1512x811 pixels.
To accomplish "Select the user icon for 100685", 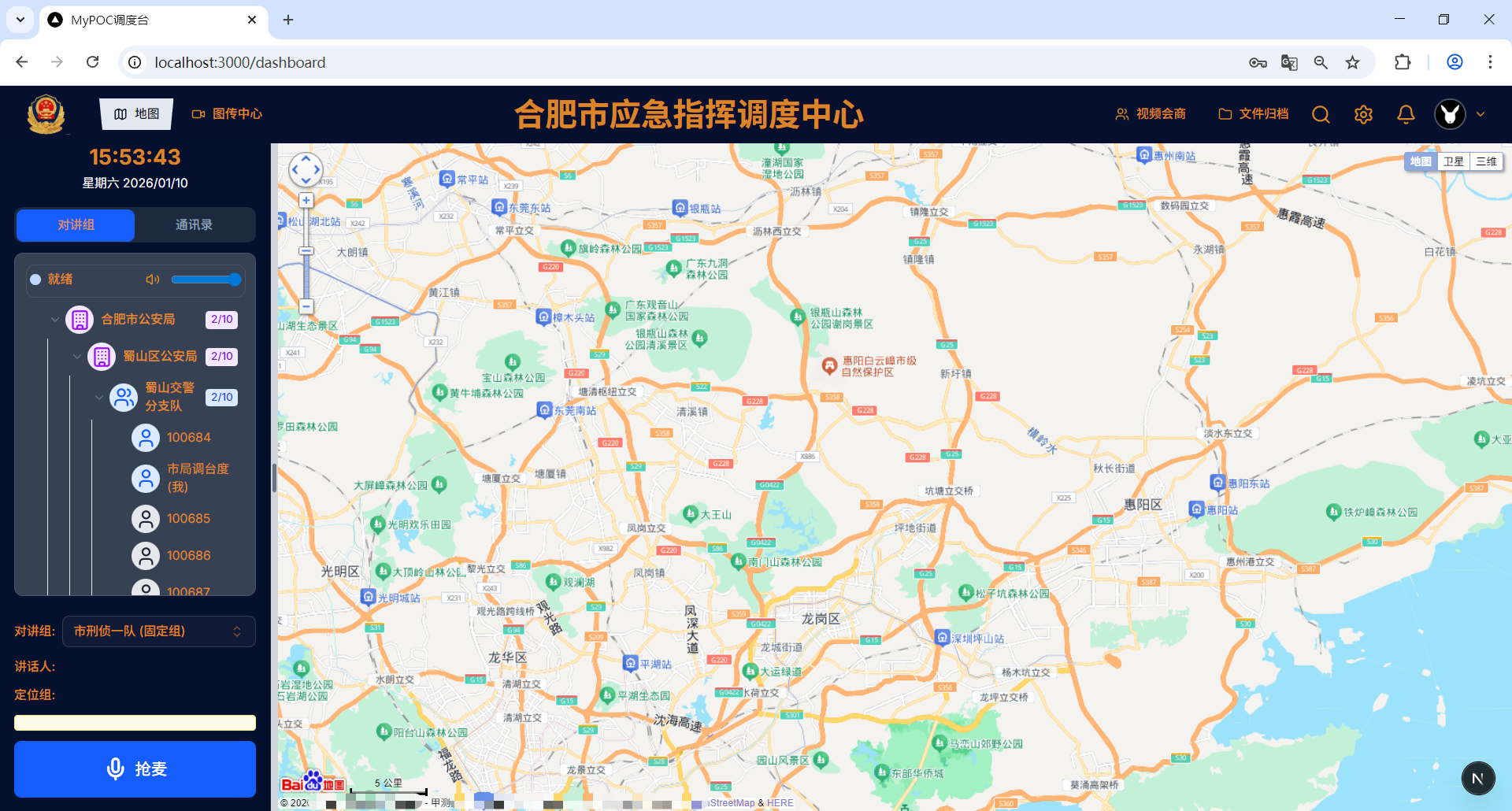I will coord(145,518).
